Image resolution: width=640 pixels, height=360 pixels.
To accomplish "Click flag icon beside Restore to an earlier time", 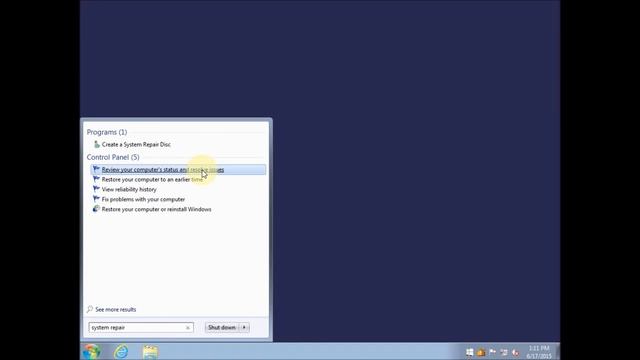I will point(96,179).
